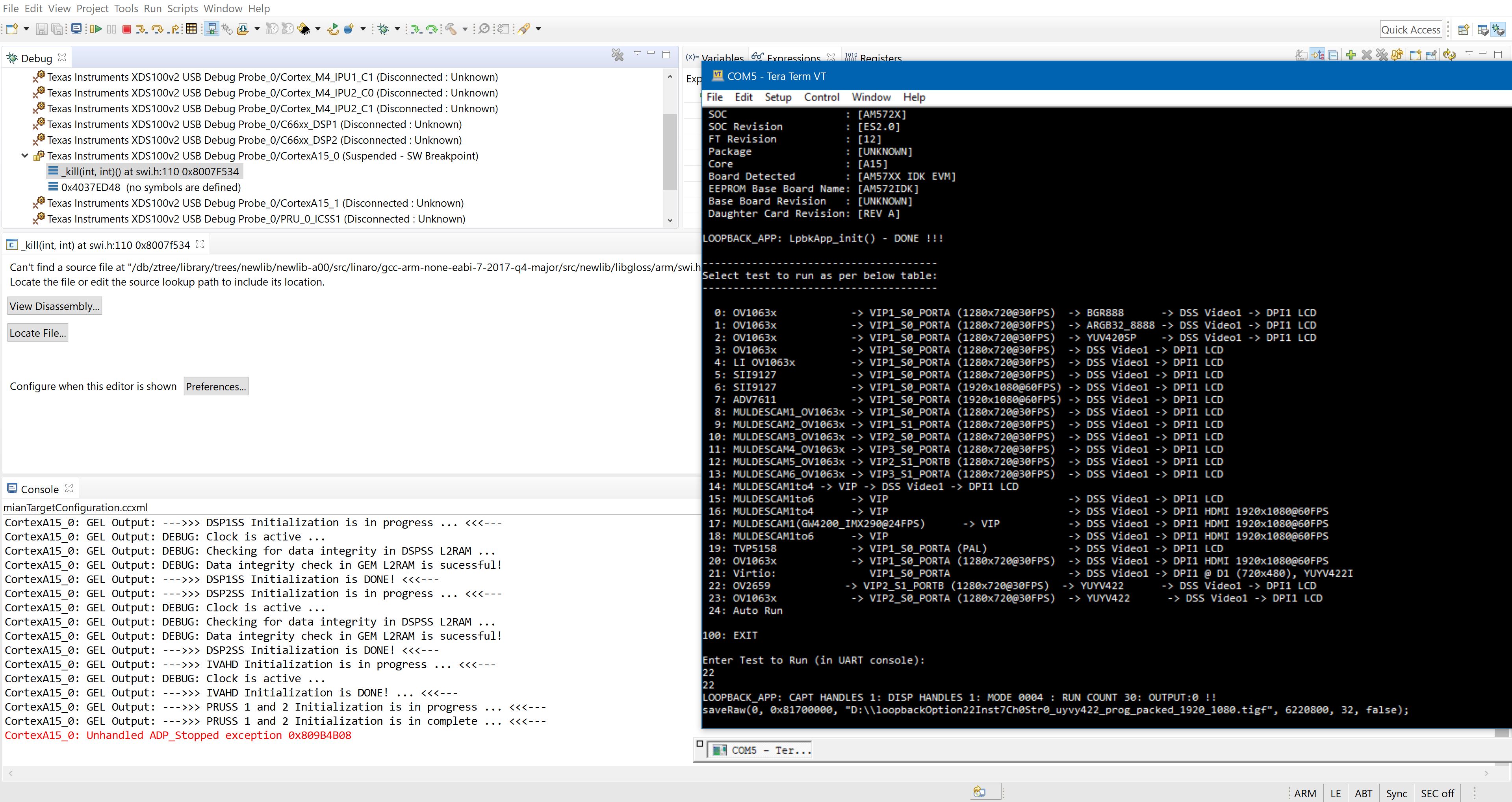Collapse the CortexA15_0 debug tree node
The image size is (1512, 802).
pos(25,156)
